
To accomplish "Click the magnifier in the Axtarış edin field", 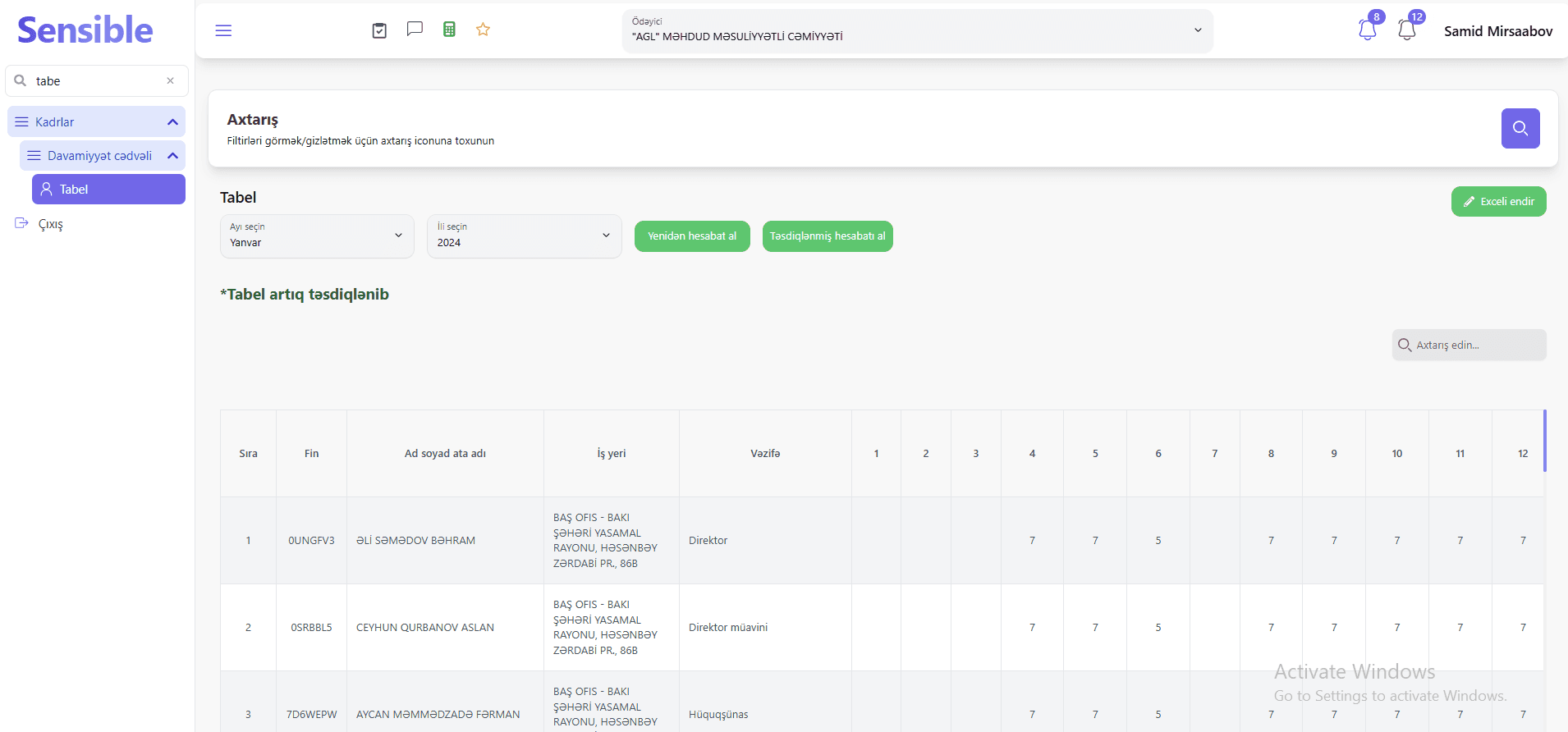I will click(1405, 345).
